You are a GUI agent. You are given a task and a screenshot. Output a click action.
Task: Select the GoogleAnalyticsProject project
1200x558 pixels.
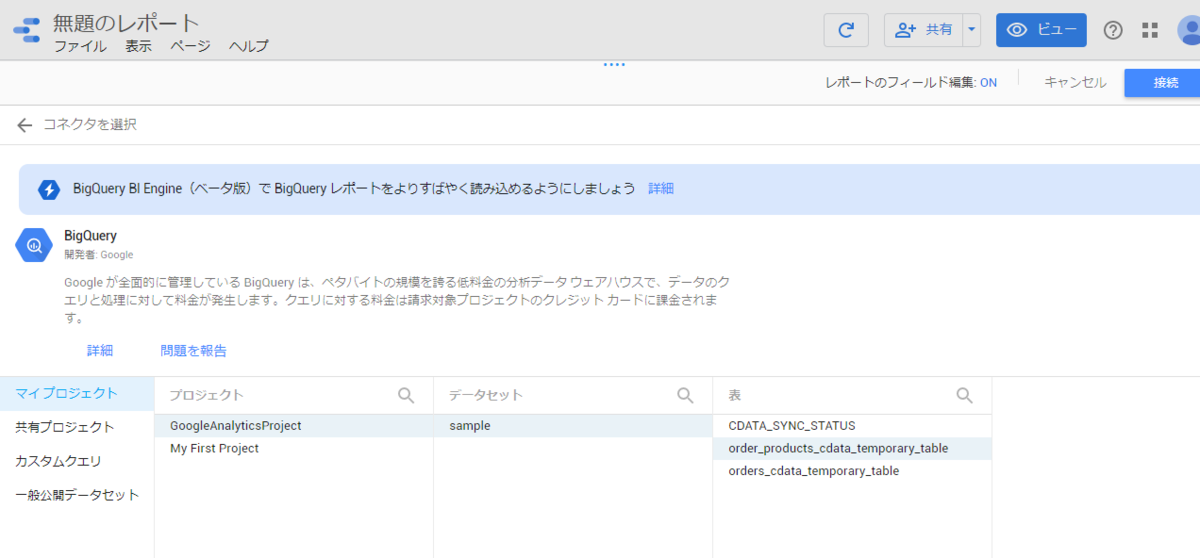pyautogui.click(x=294, y=426)
